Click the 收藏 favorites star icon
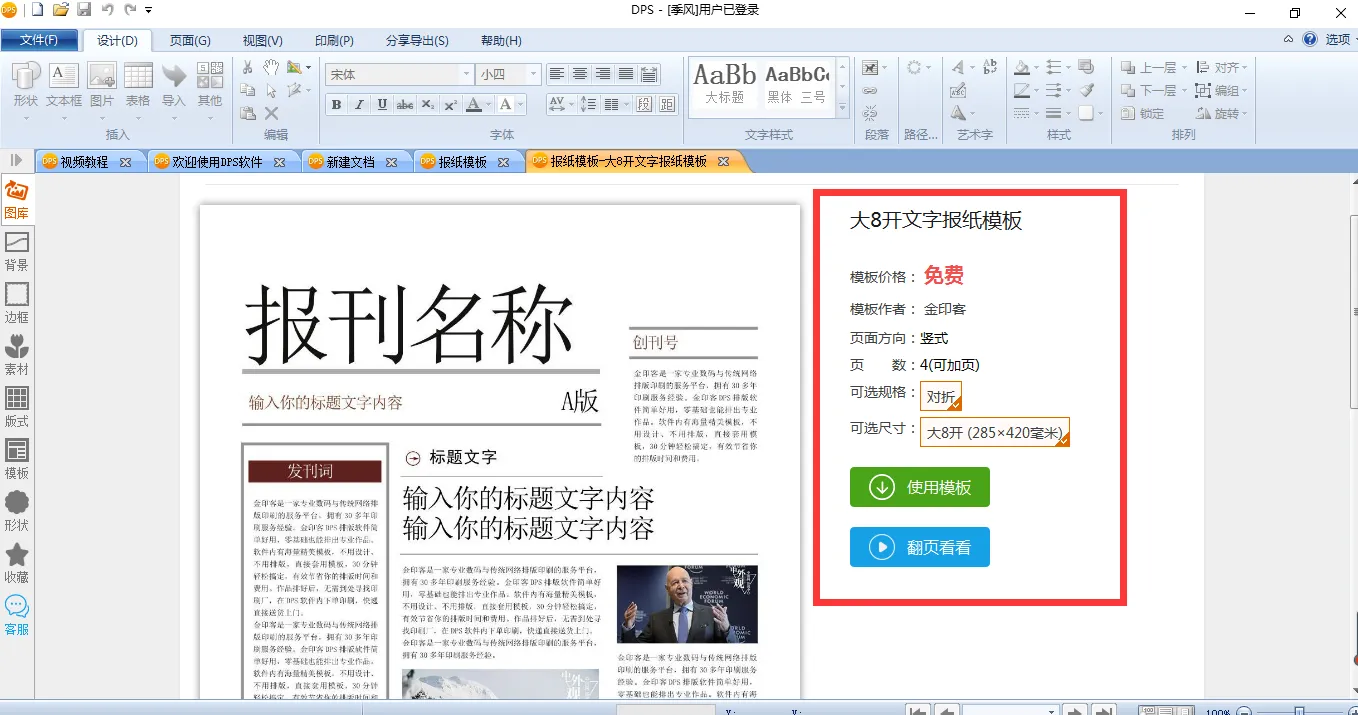Screen dimensions: 1358x715 [16, 563]
